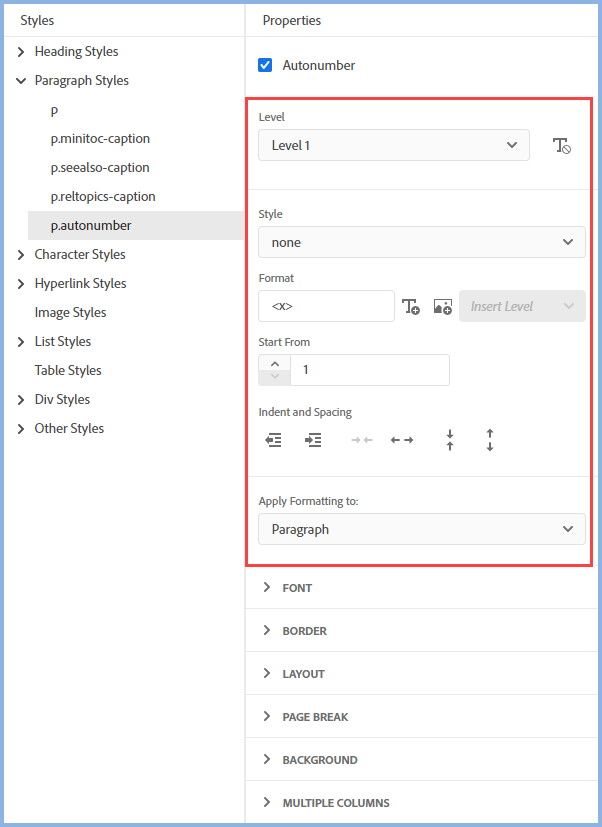This screenshot has width=602, height=827.
Task: Open the Apply Formatting to dropdown
Action: 421,529
